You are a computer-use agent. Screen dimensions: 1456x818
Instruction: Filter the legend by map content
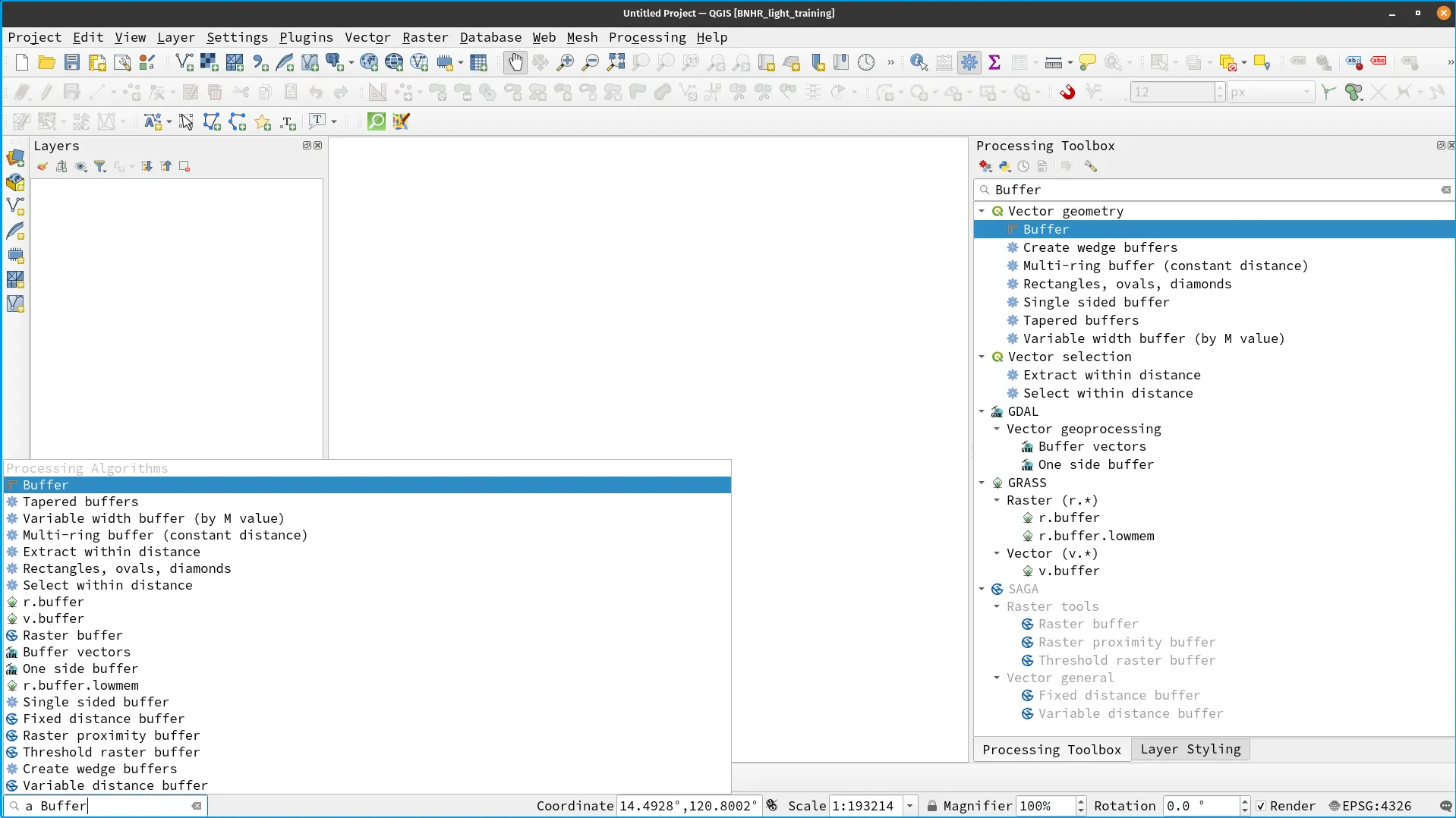(x=101, y=166)
